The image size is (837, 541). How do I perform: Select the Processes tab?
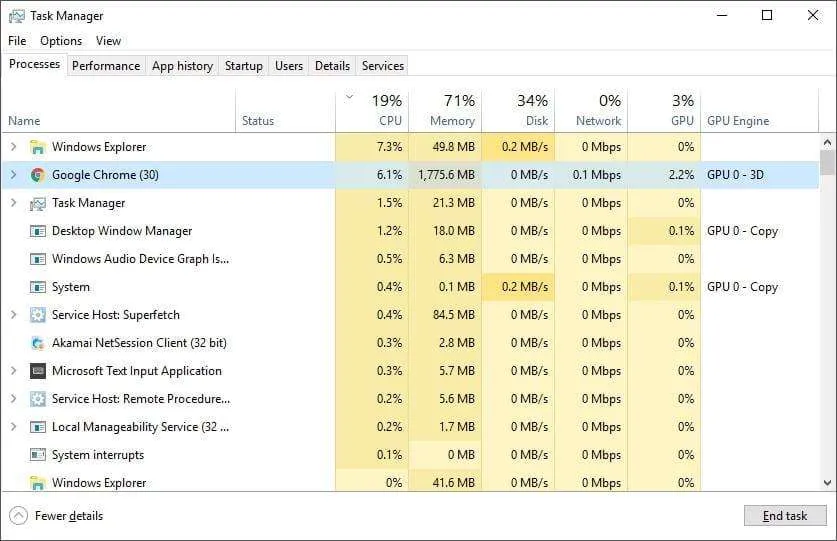point(34,64)
